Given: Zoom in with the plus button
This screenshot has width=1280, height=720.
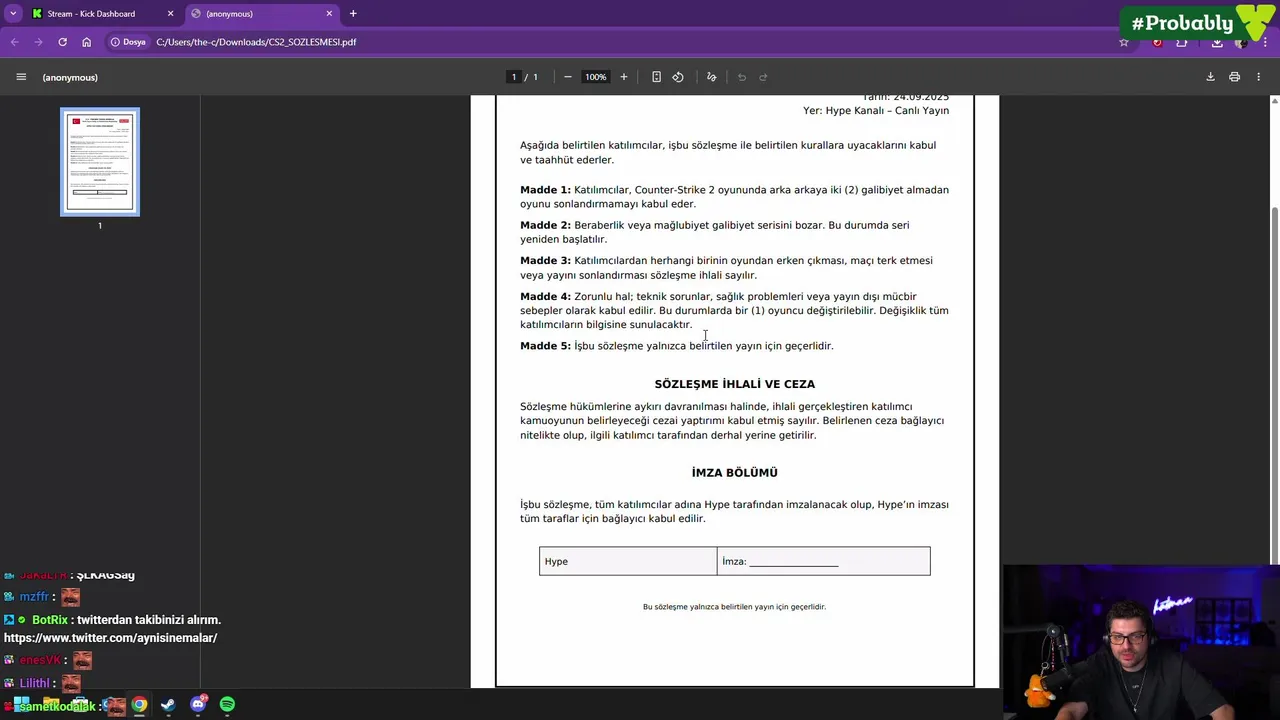Looking at the screenshot, I should [624, 77].
